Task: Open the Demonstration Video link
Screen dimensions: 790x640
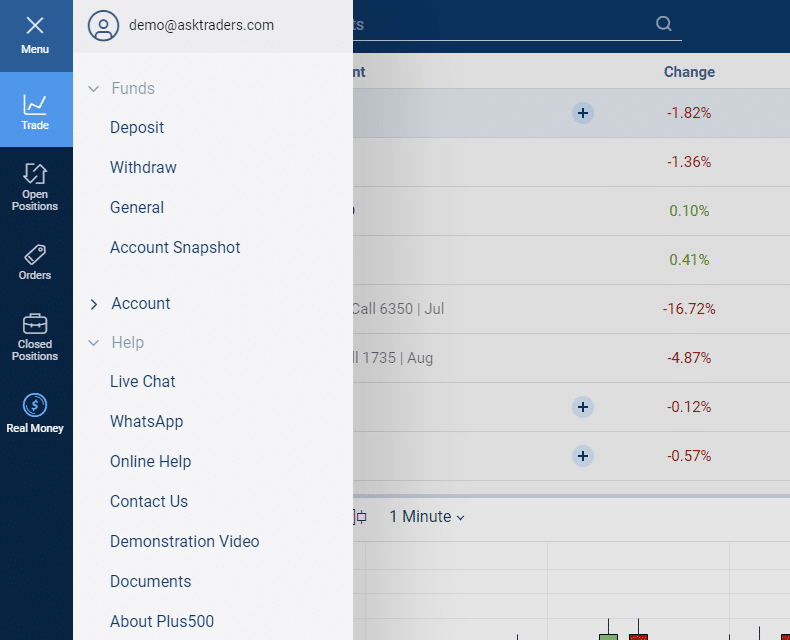Action: (184, 542)
